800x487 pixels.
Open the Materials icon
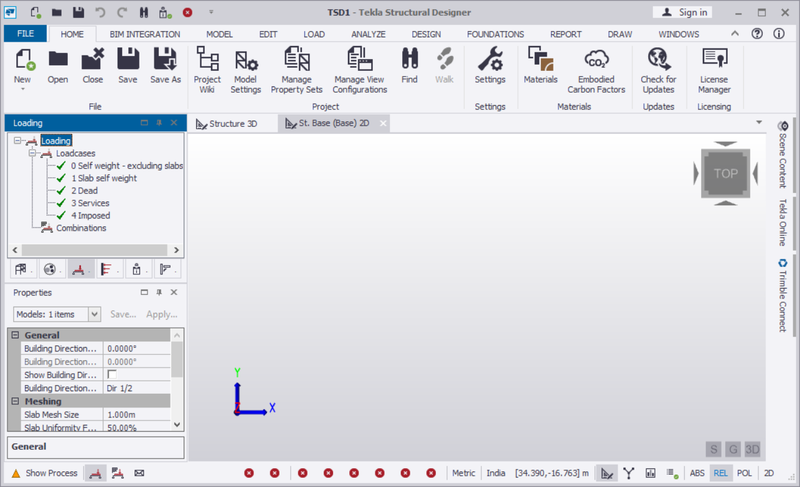[x=540, y=59]
